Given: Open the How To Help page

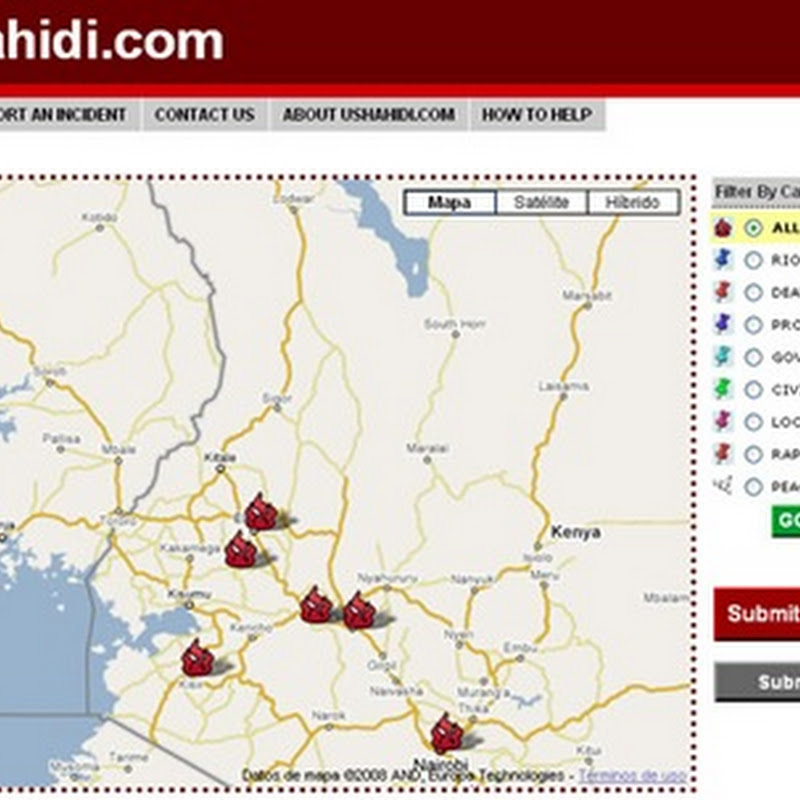Looking at the screenshot, I should pyautogui.click(x=538, y=115).
